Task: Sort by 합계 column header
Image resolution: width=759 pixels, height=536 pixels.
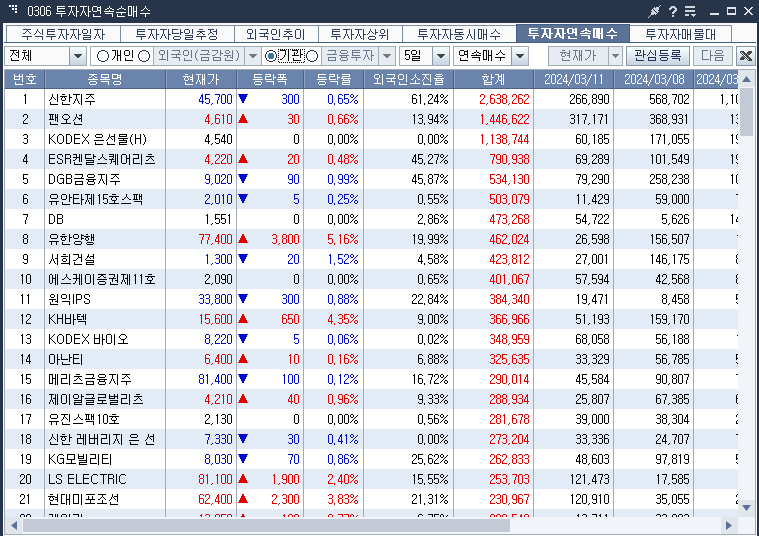Action: click(494, 79)
